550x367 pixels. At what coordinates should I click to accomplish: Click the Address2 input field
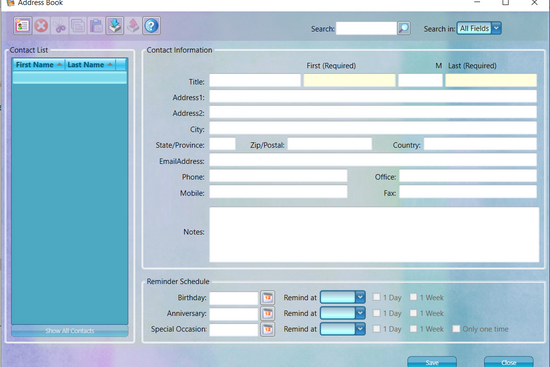[x=373, y=112]
